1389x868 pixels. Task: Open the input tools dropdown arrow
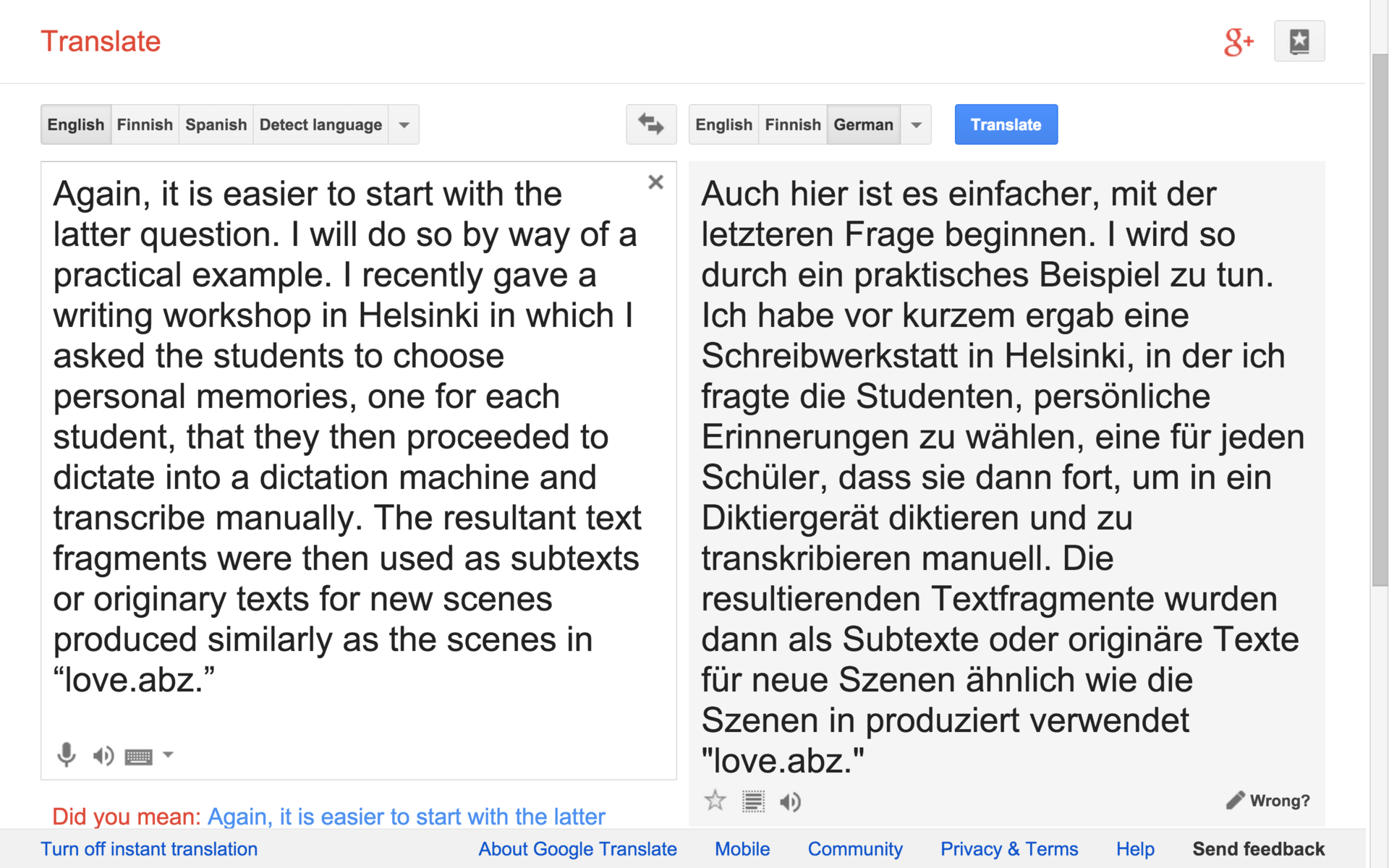point(169,754)
